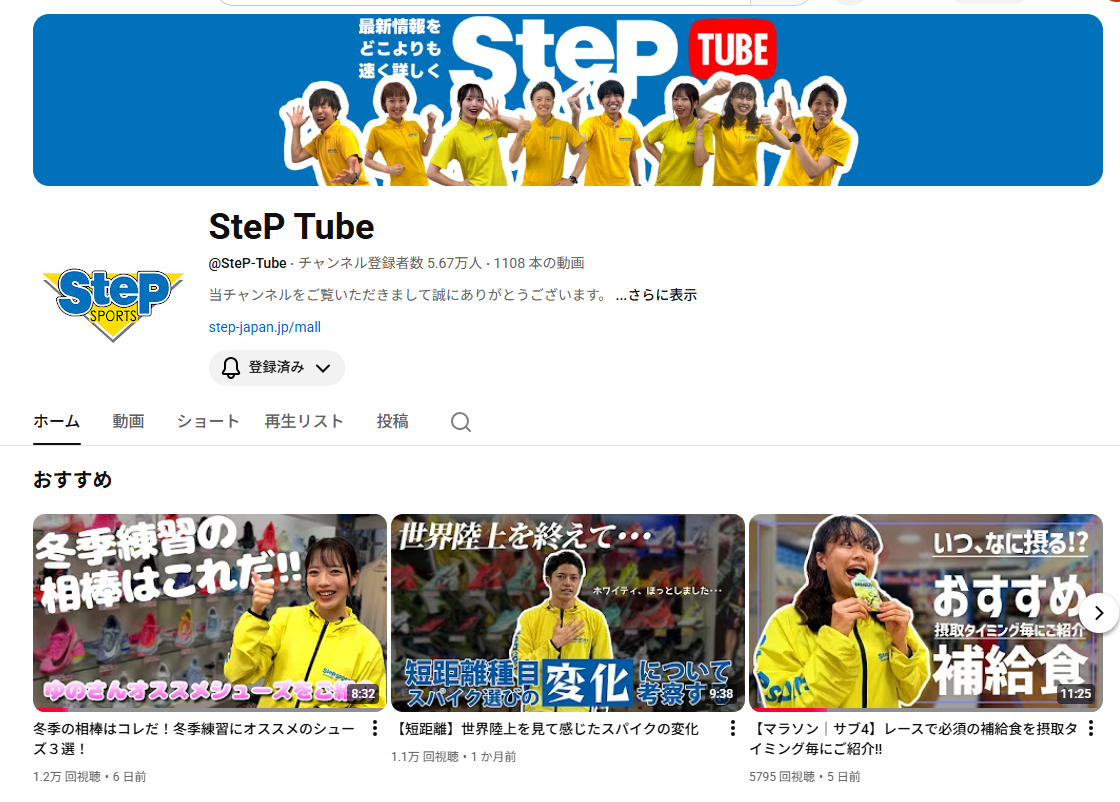Viewport: 1120px width, 802px height.
Task: Click the notification bell on 登録済み button
Action: 231,368
